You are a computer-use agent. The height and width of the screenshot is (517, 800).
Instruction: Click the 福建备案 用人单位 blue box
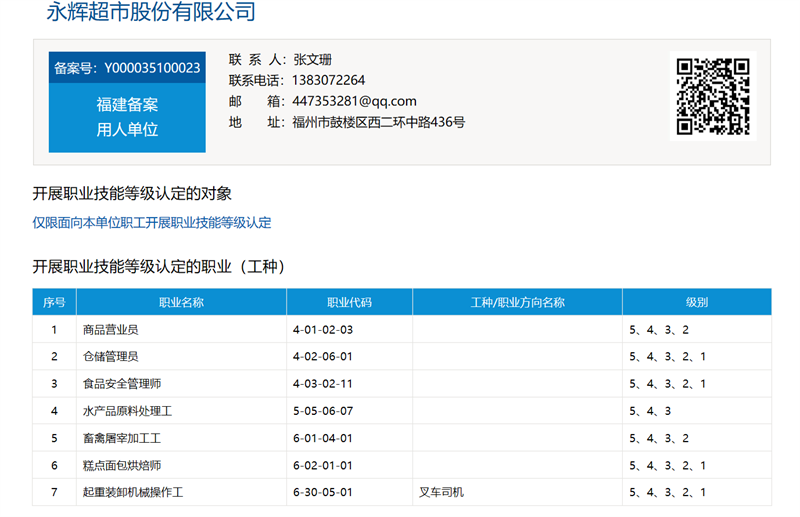click(127, 117)
